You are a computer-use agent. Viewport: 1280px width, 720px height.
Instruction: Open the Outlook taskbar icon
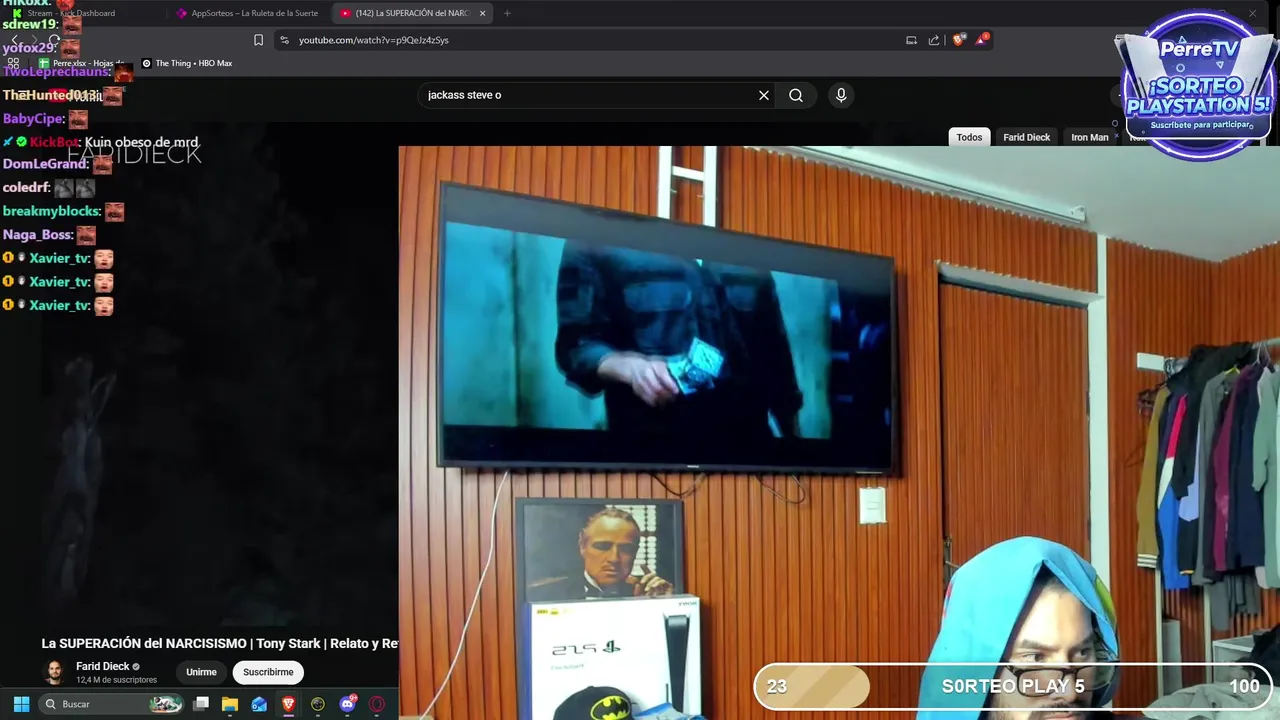click(259, 704)
